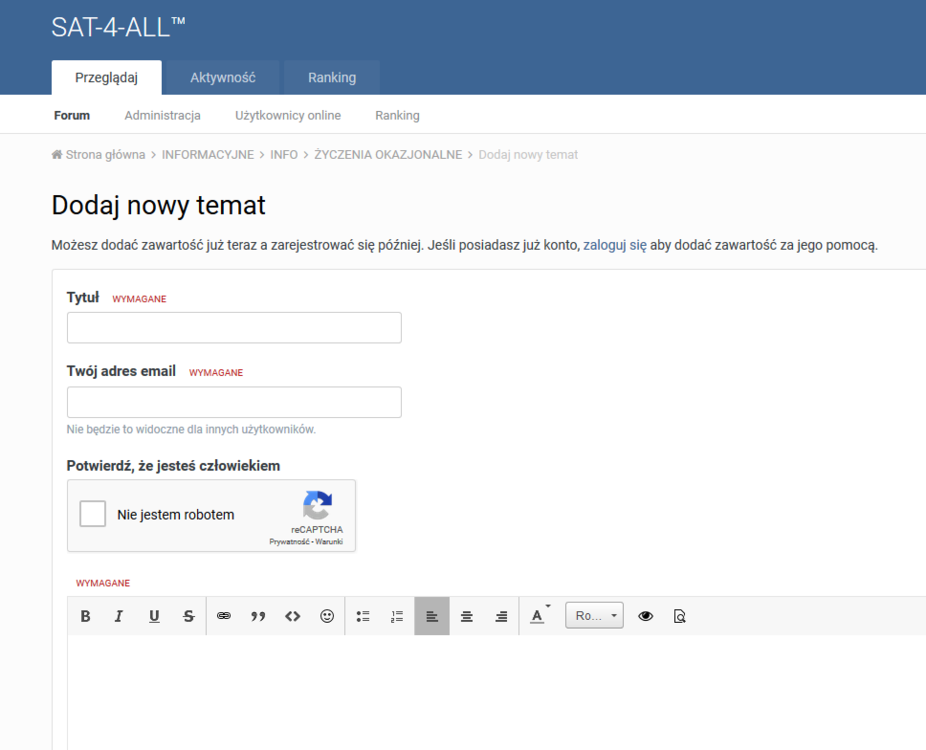Insert a bulleted list
Viewport: 926px width, 750px height.
click(x=363, y=616)
